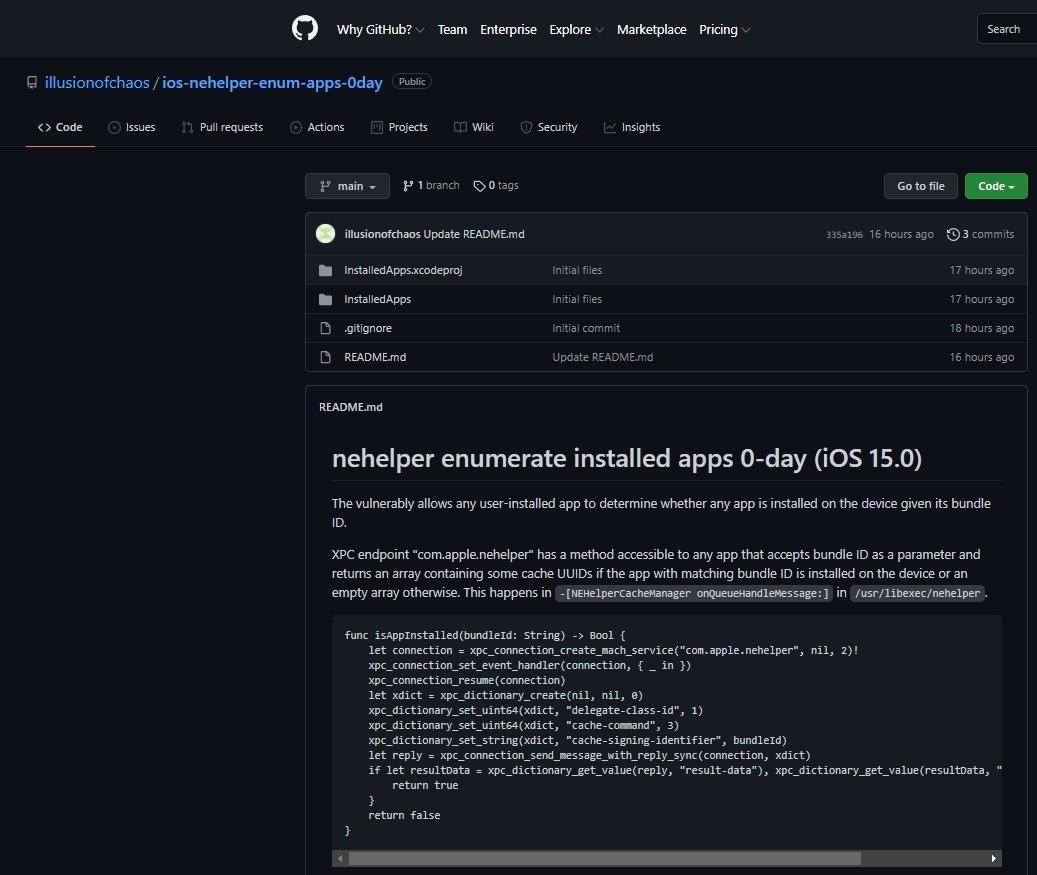Open the InstalledApps folder
Screen dimensions: 1037x875
tap(378, 300)
